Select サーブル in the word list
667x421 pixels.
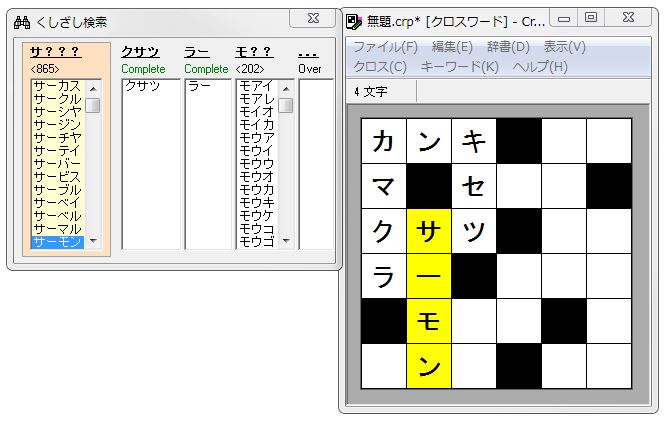pyautogui.click(x=57, y=190)
